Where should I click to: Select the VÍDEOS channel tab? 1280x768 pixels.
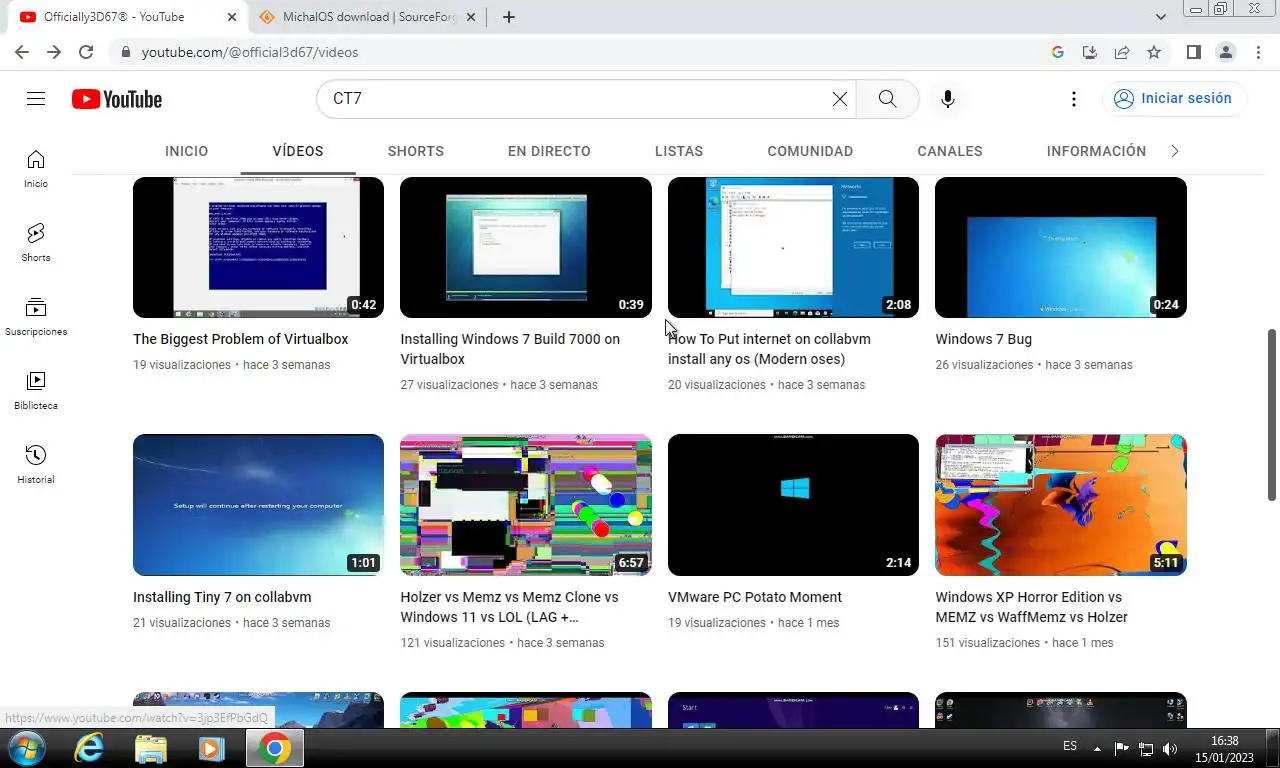pyautogui.click(x=298, y=151)
